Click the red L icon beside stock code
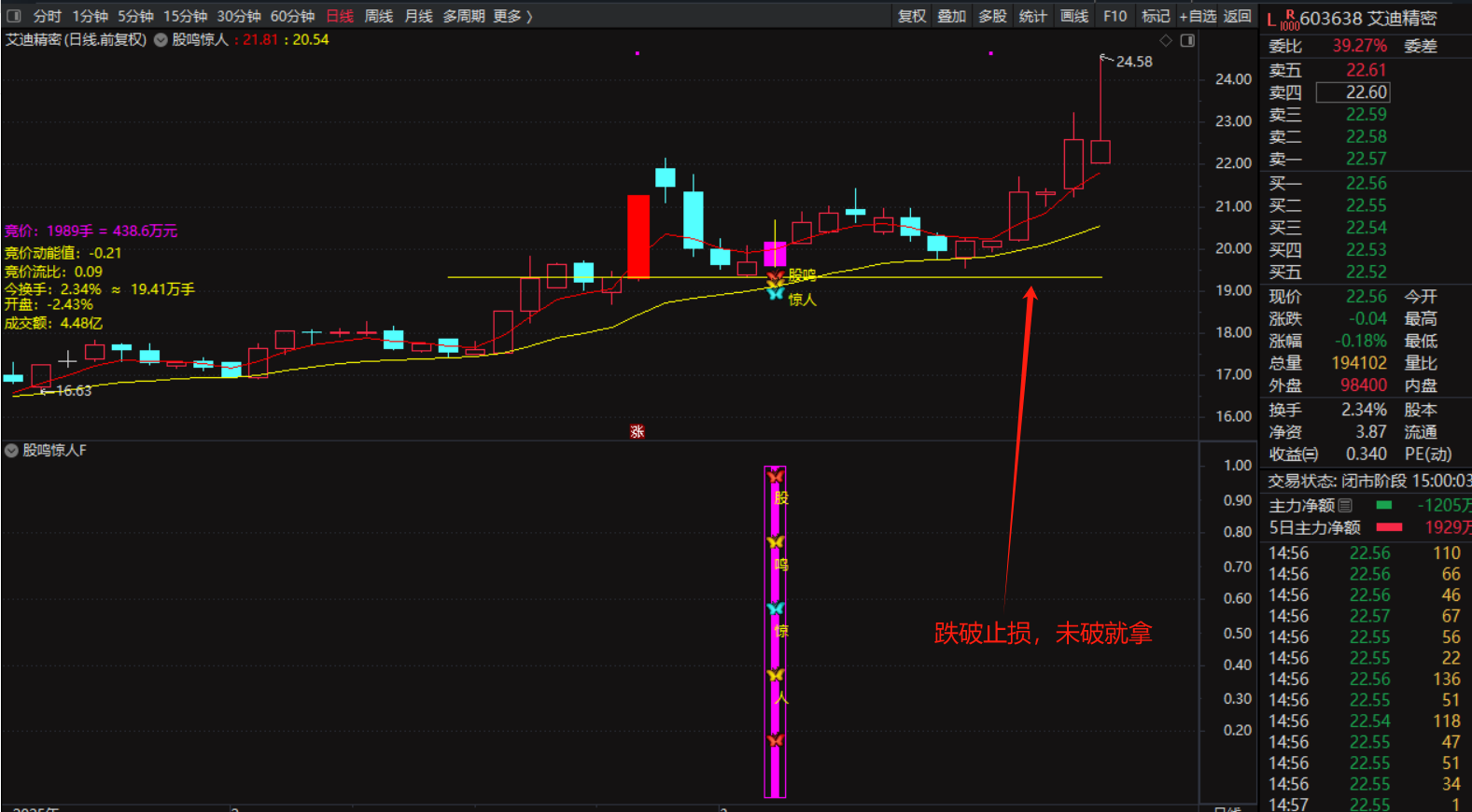 pos(1270,20)
